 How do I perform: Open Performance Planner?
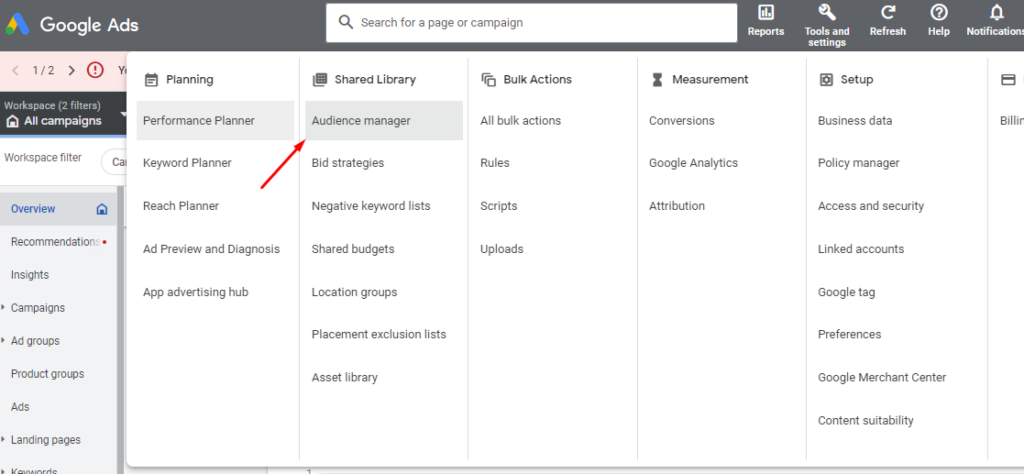[216, 121]
